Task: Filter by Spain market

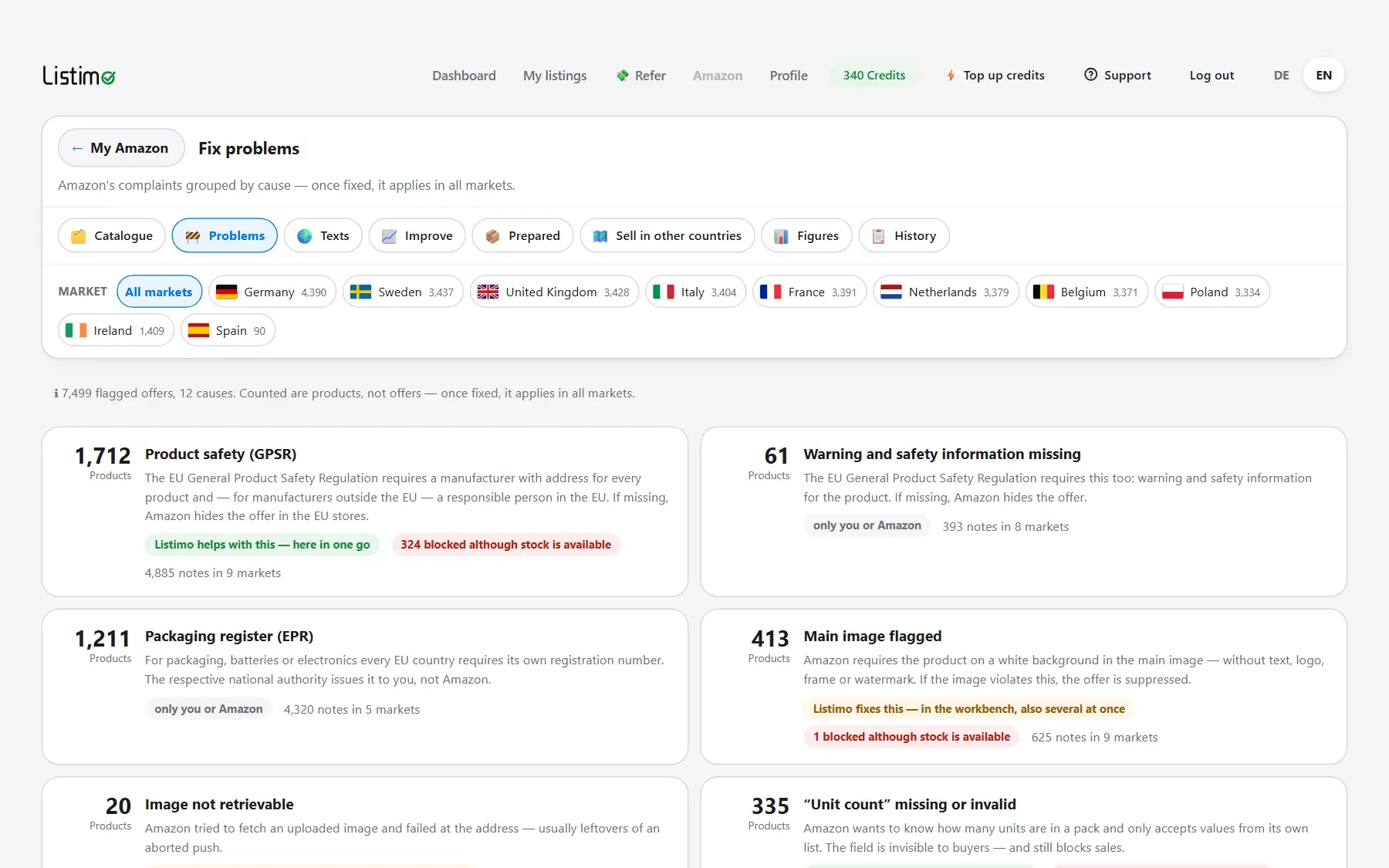Action: 228,330
